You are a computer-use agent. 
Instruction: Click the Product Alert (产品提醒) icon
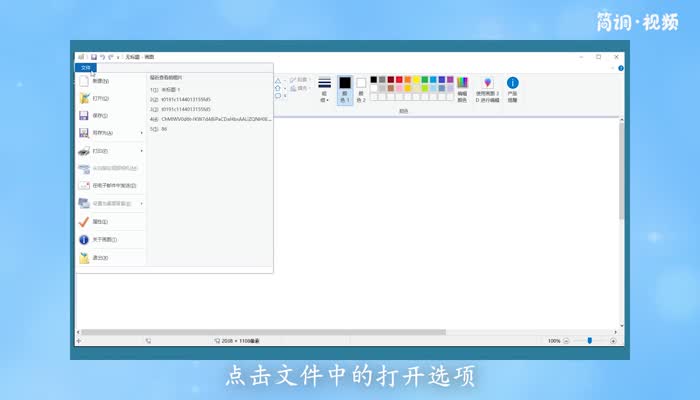click(x=512, y=88)
